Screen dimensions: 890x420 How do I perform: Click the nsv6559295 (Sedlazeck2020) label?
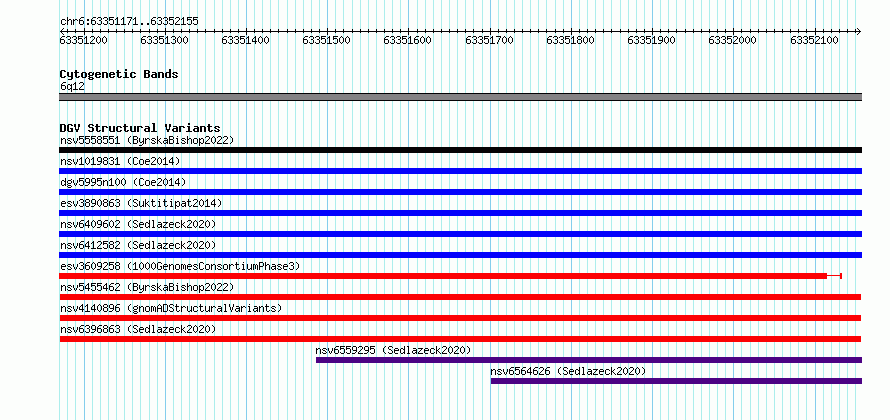393,350
